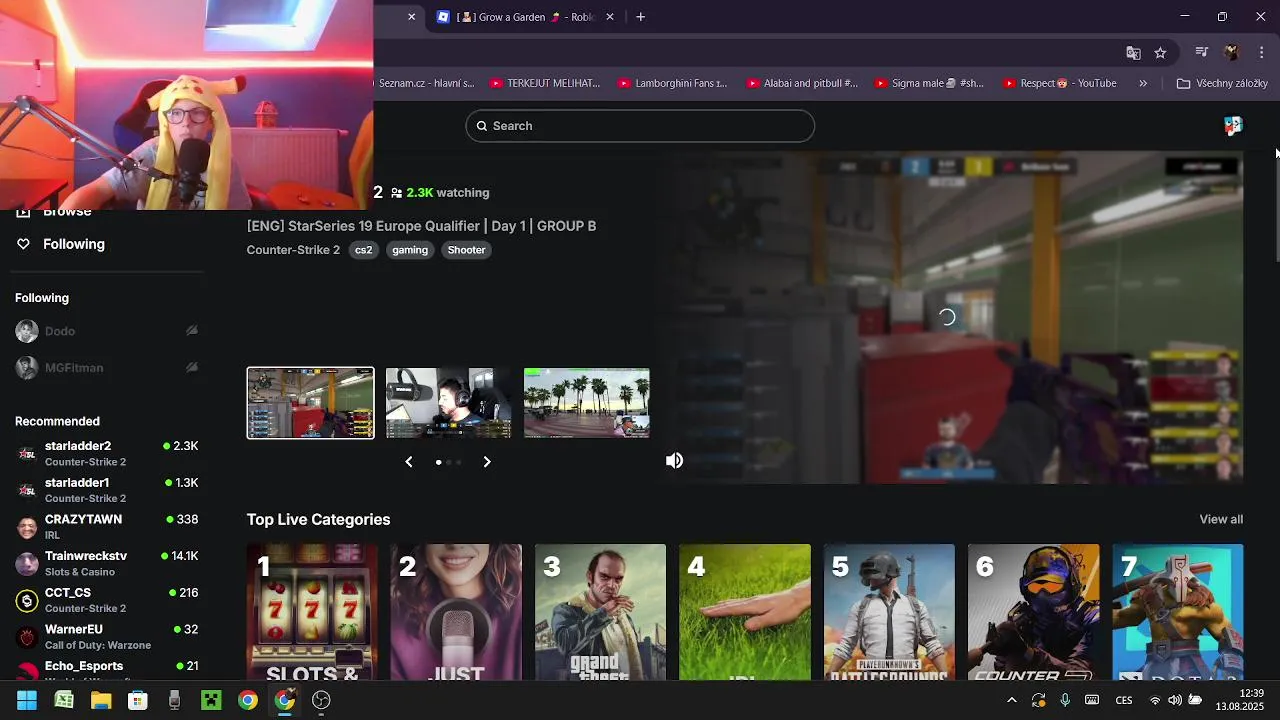
Task: Open CES language input indicator
Action: pos(1124,700)
